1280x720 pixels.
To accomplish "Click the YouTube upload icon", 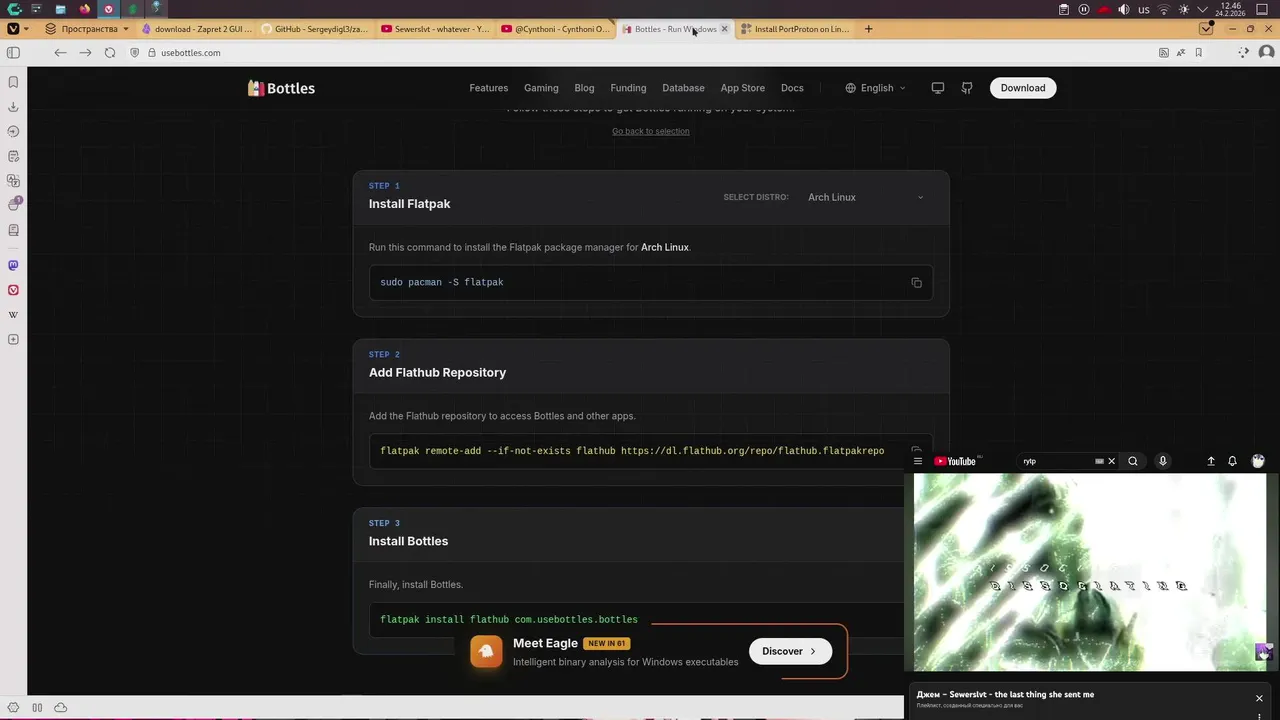I will [x=1211, y=461].
